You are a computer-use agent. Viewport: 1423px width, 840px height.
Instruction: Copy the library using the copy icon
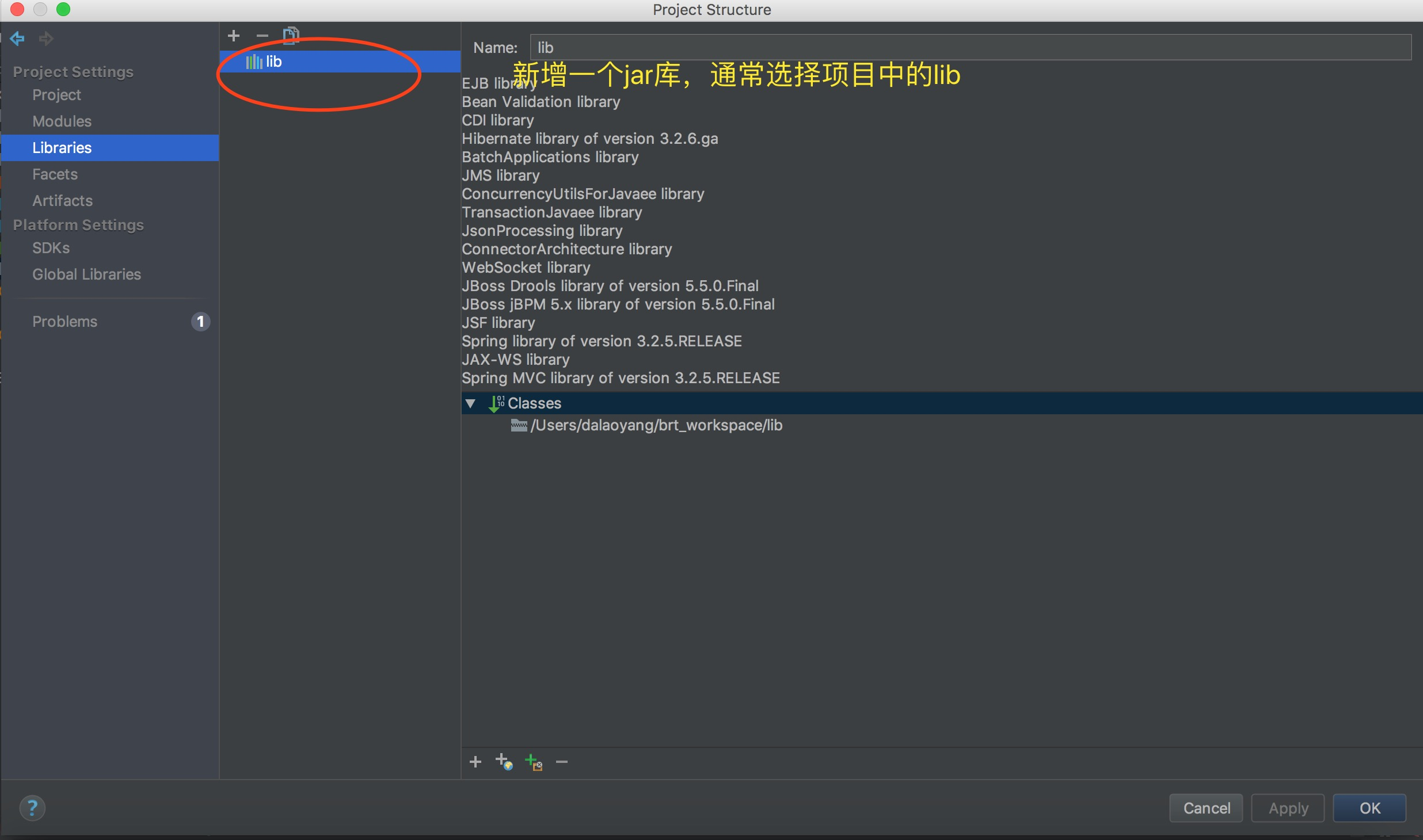tap(291, 35)
